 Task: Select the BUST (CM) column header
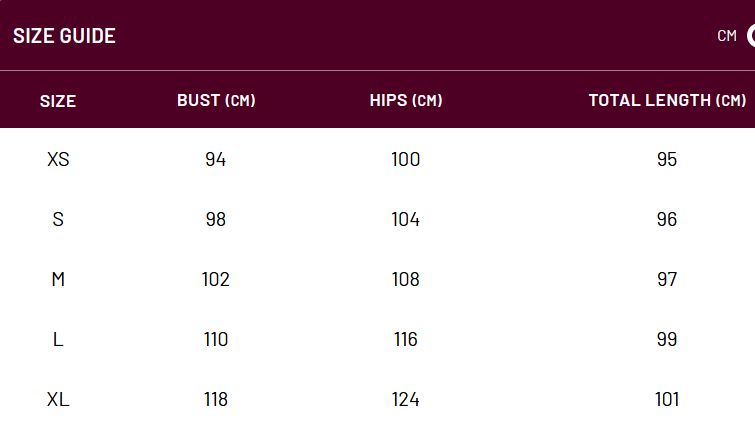[x=216, y=100]
